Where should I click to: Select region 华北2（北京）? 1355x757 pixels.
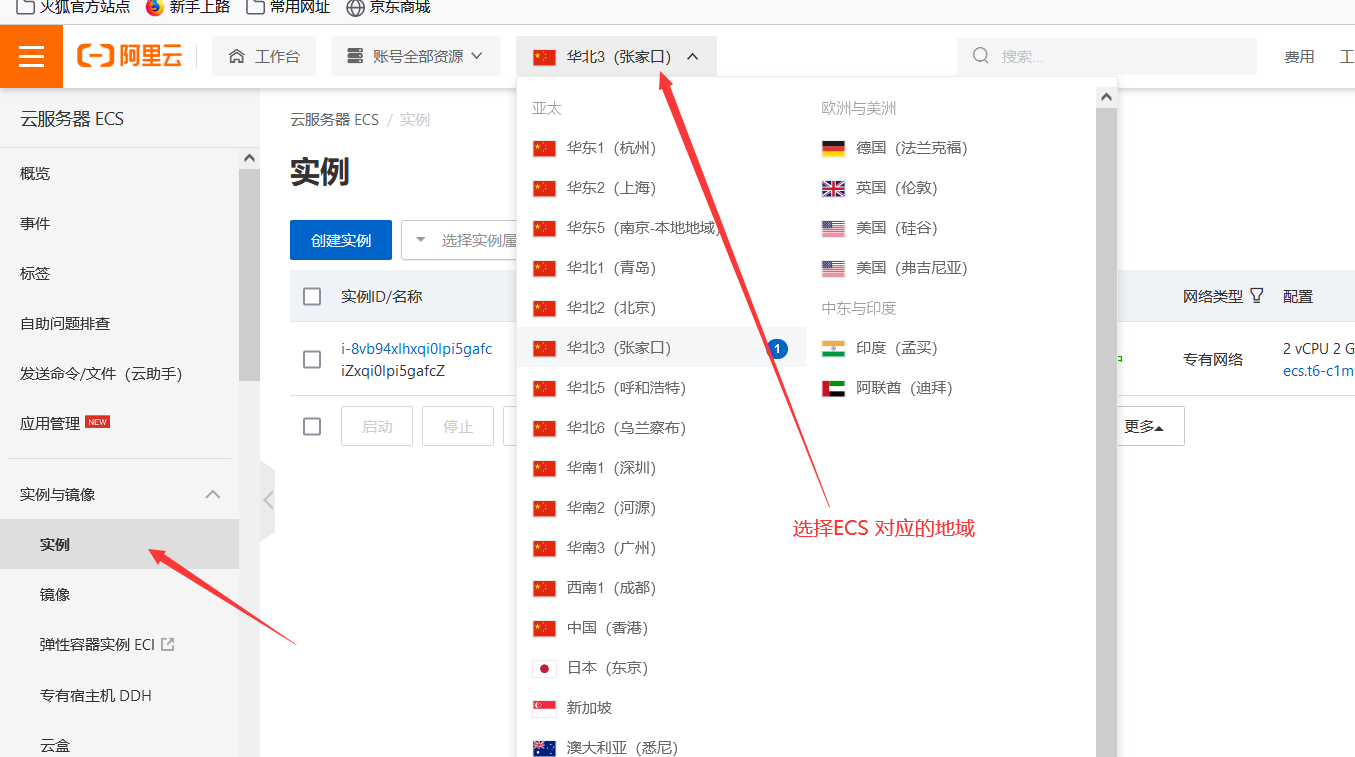[661, 308]
